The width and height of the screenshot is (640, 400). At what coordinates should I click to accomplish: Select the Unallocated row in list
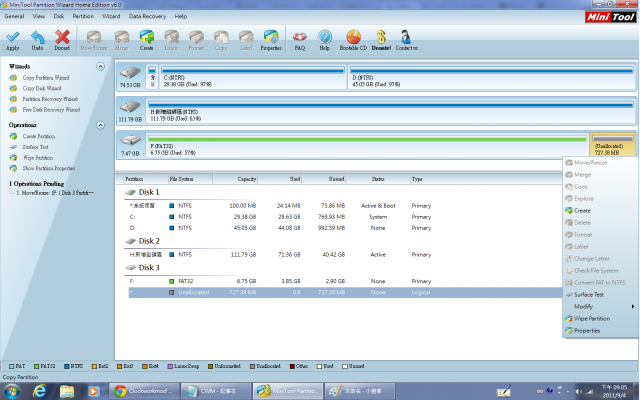click(345, 292)
